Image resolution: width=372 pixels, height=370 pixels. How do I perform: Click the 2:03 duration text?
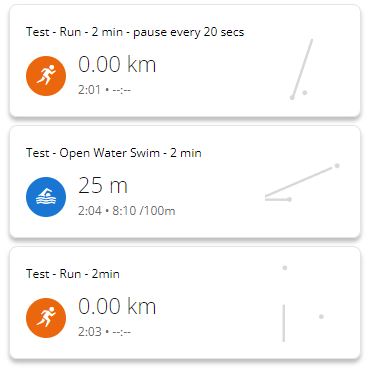tap(90, 332)
